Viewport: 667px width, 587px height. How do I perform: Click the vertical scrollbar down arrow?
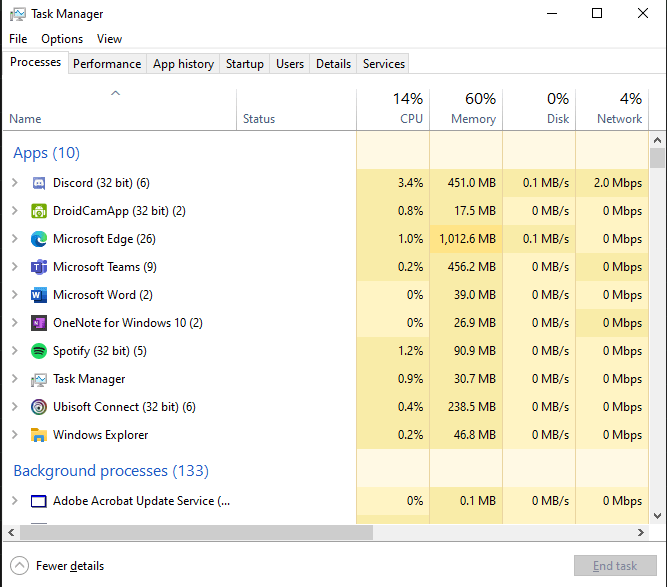point(657,516)
